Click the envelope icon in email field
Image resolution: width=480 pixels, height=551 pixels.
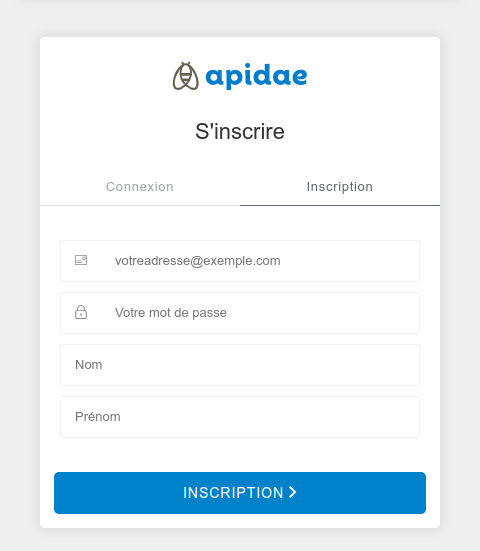click(x=81, y=260)
